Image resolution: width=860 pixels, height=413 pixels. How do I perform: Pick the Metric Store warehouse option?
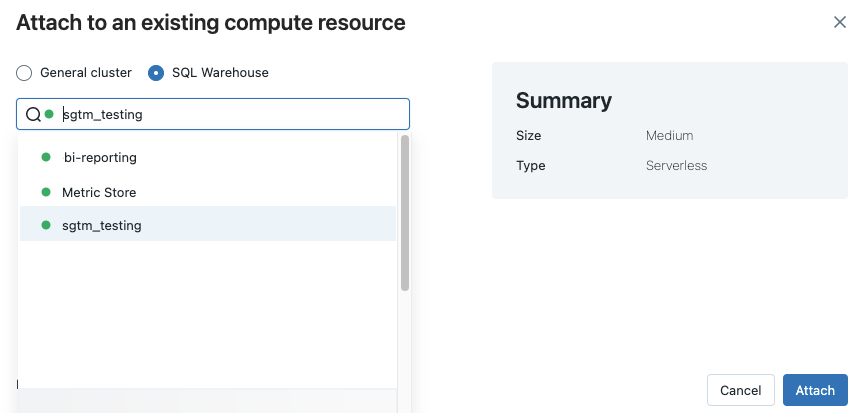pyautogui.click(x=99, y=192)
